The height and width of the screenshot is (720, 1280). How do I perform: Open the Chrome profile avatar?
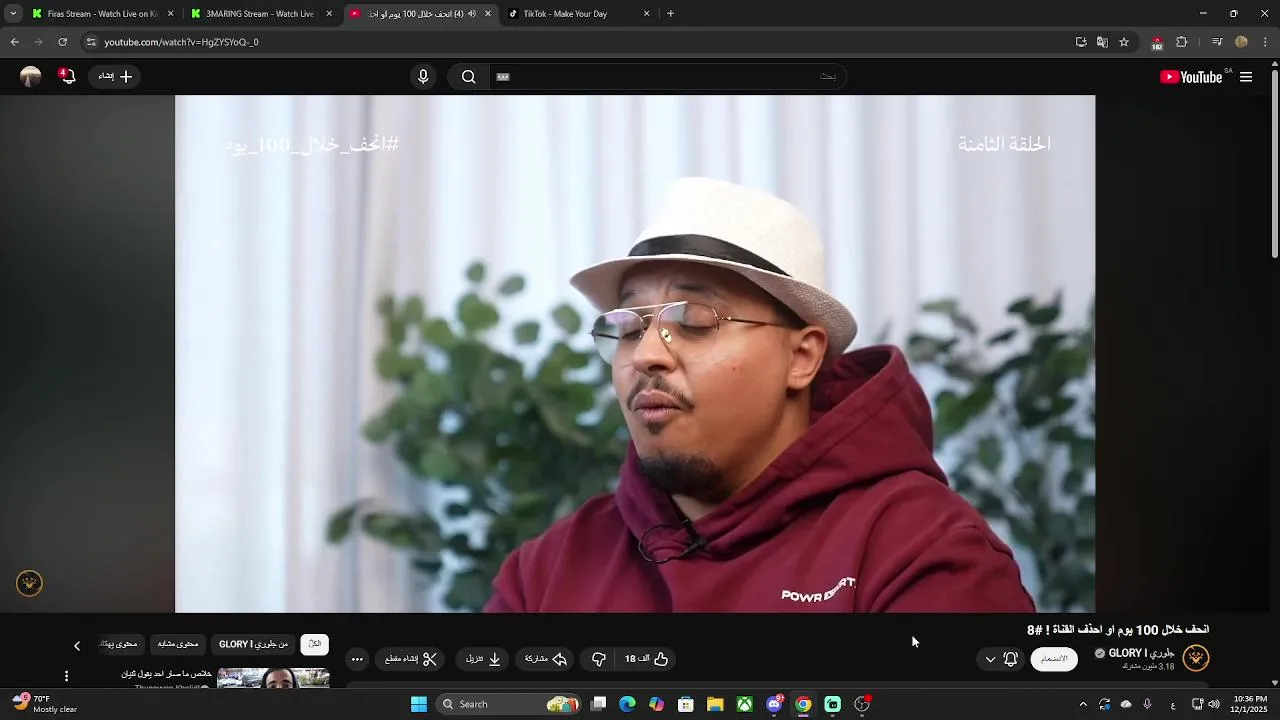(x=1241, y=42)
